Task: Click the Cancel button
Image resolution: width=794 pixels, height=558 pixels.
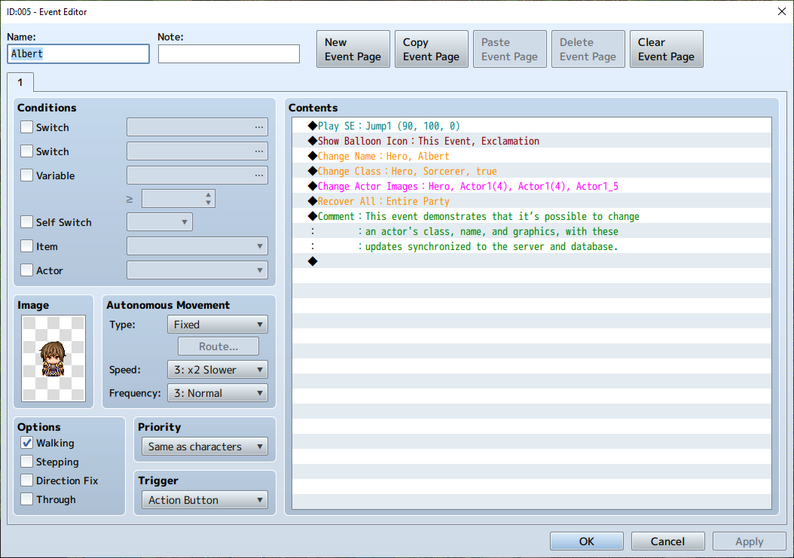Action: point(667,541)
